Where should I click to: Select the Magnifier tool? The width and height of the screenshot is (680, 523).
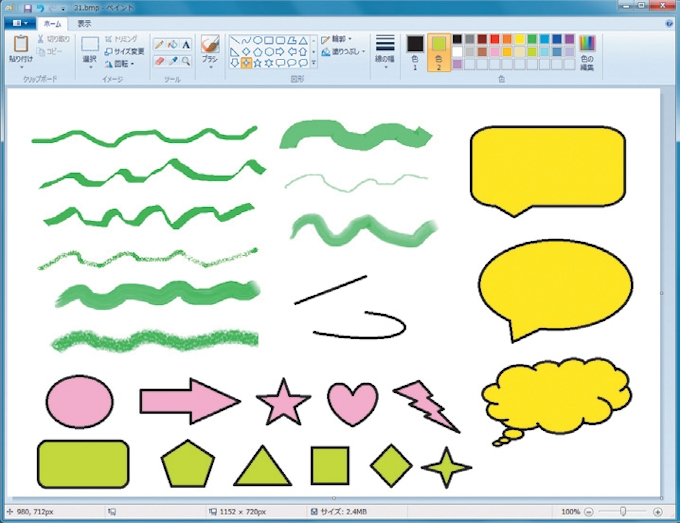[x=186, y=60]
